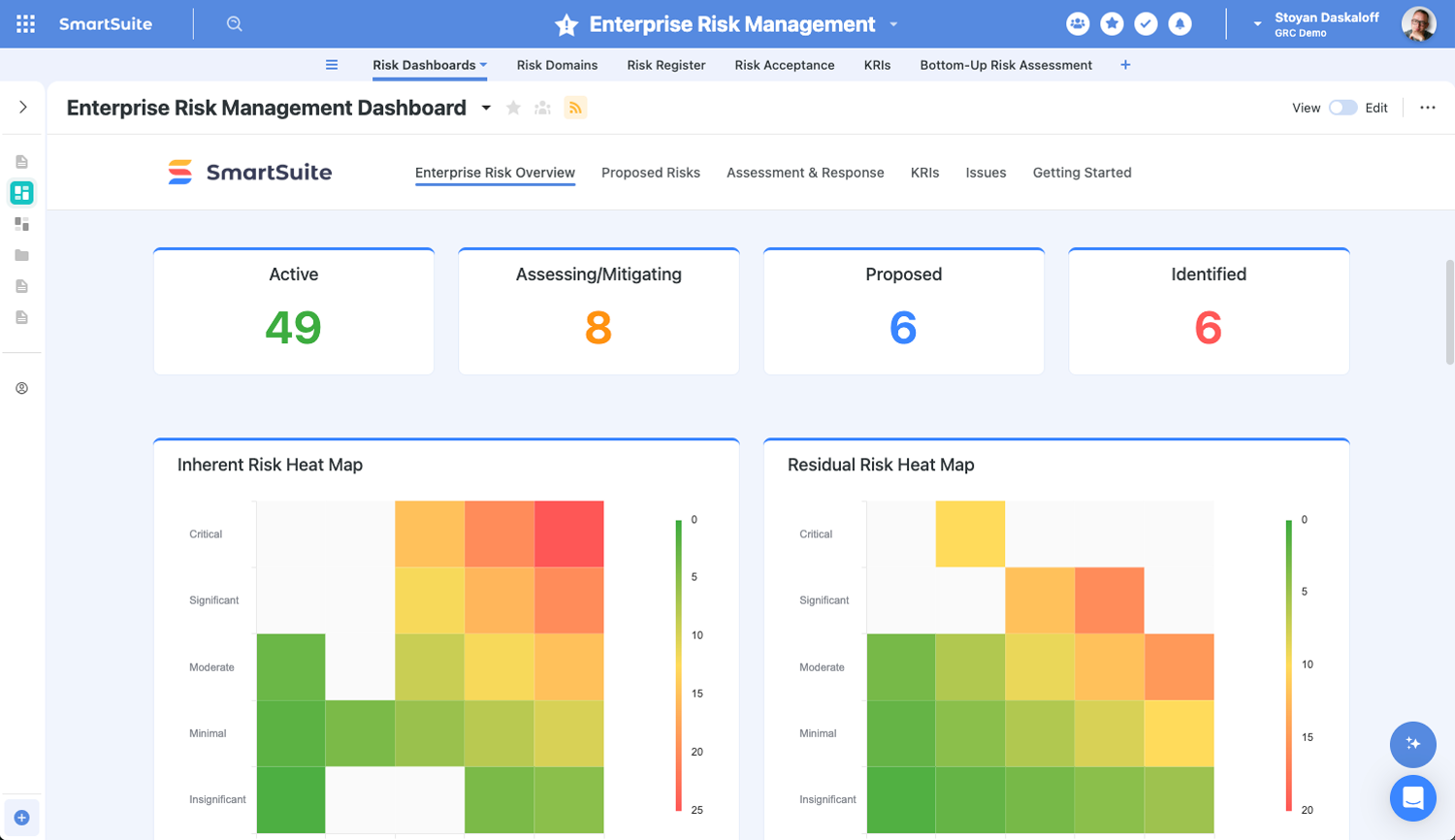Click the Insignificant label on Residual heat map
The width and height of the screenshot is (1455, 840).
[x=827, y=799]
